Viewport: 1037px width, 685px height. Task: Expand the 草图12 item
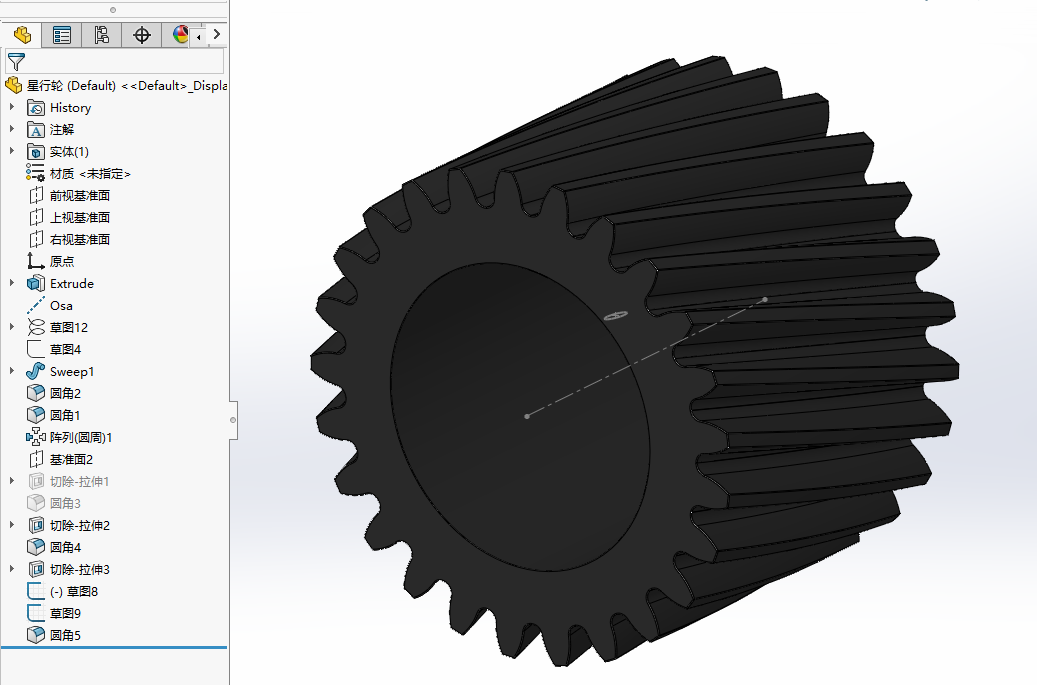coord(11,327)
